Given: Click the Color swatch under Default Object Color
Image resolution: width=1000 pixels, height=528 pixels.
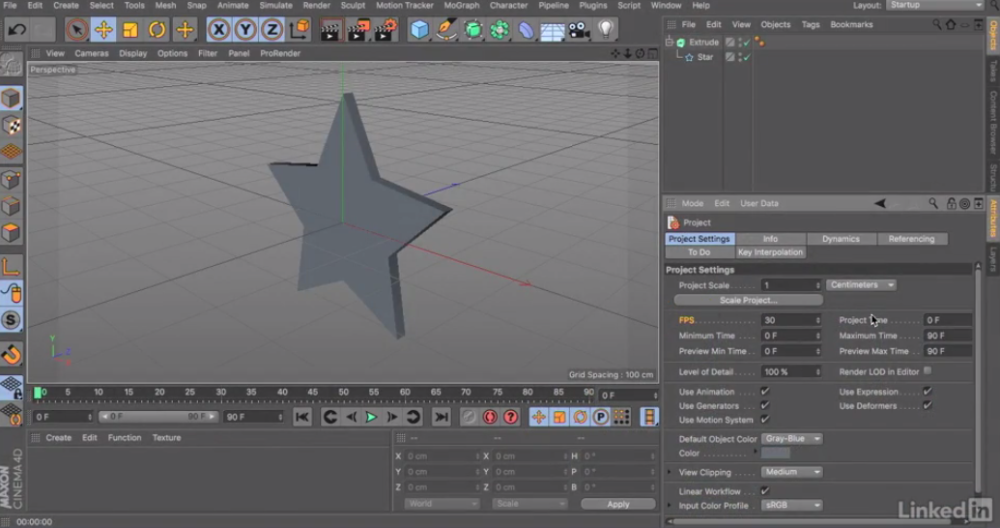Looking at the screenshot, I should pyautogui.click(x=776, y=453).
